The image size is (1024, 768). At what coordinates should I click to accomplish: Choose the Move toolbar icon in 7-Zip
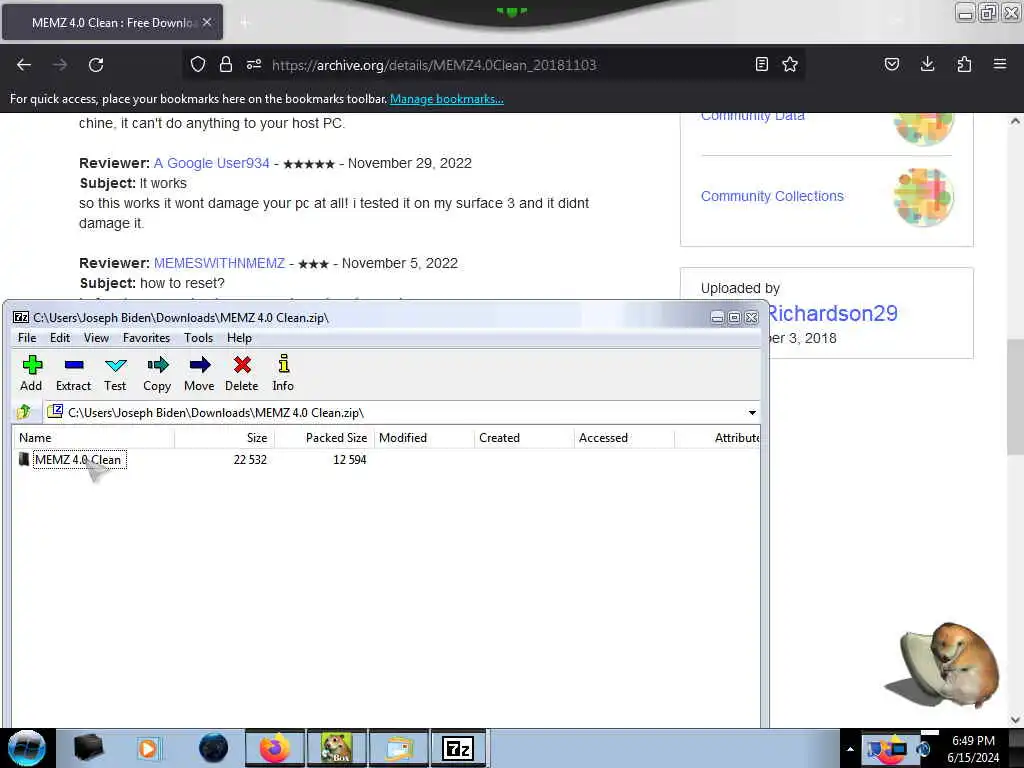pyautogui.click(x=199, y=373)
